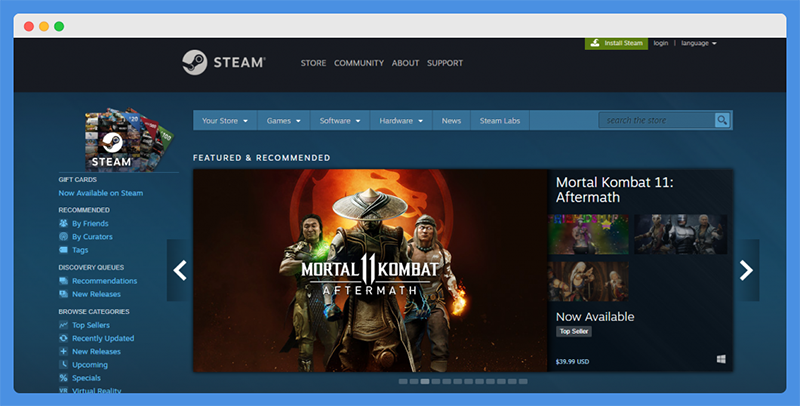Open the Mortal Kombat 11 Aftermath banner image
Screen dimensions: 800x406
[x=370, y=270]
